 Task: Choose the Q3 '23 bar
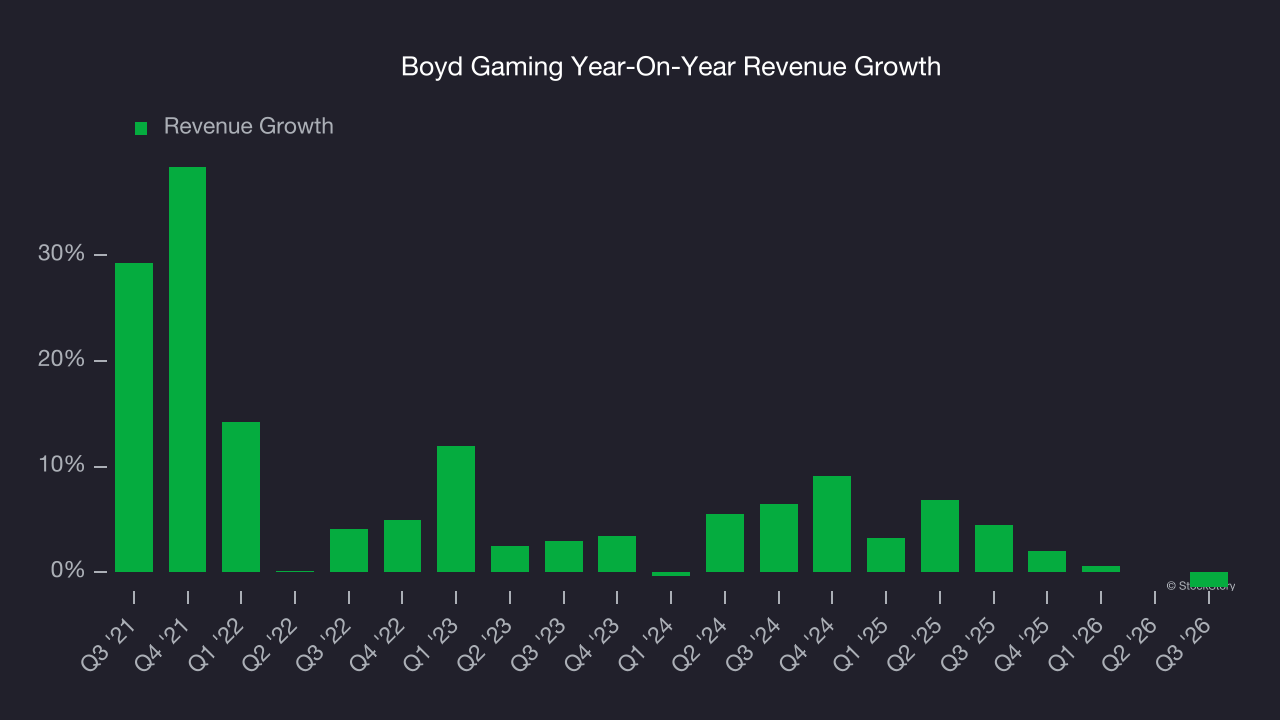tap(564, 556)
